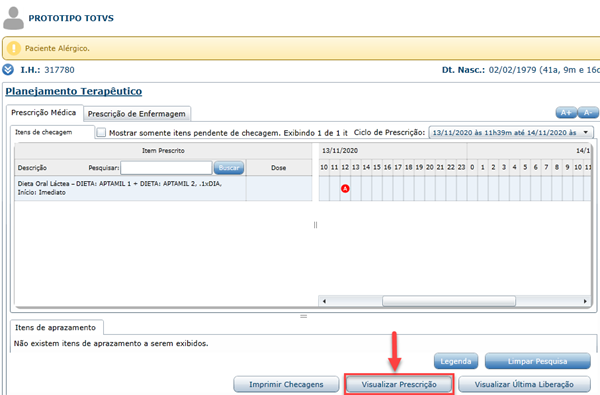Click the I.H. number 317780

[x=59, y=70]
